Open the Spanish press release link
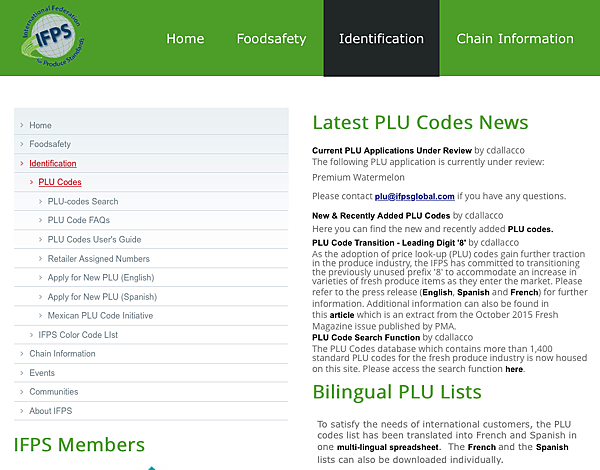 (x=473, y=292)
